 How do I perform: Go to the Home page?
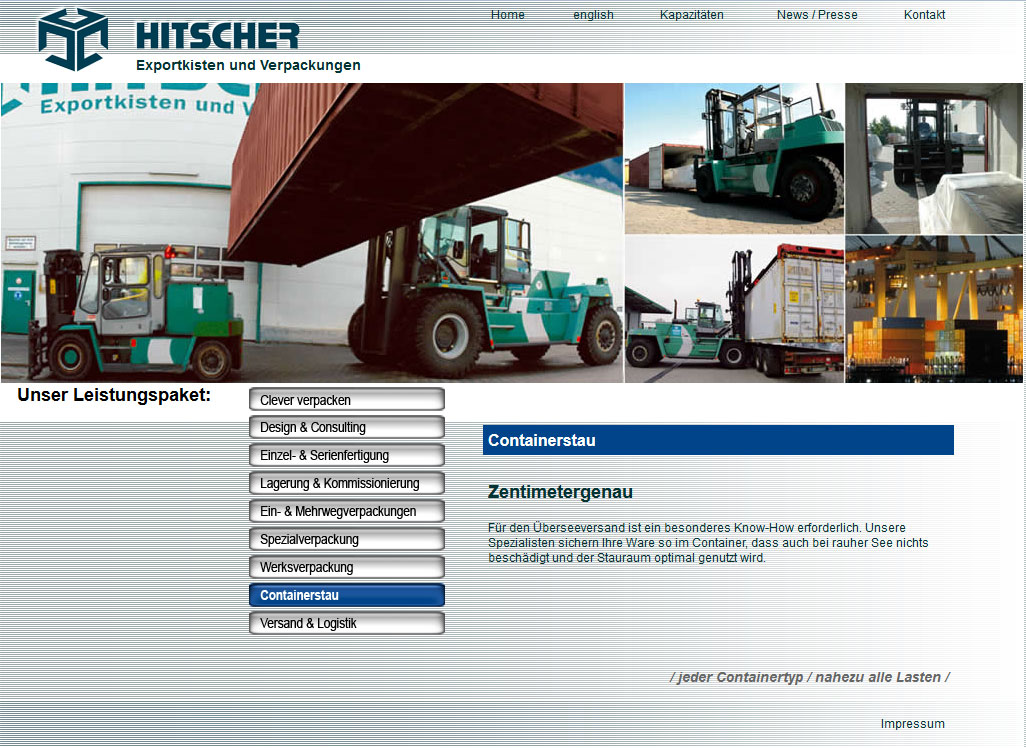tap(507, 14)
